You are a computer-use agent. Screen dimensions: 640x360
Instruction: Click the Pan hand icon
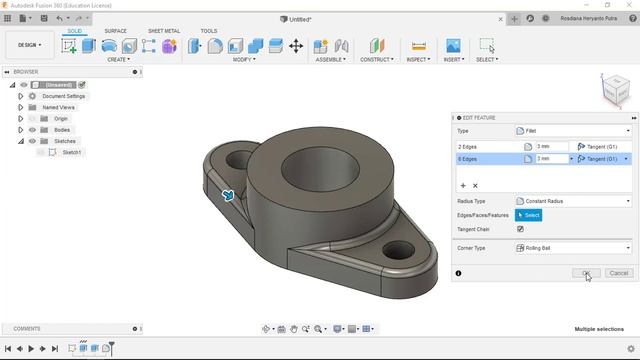click(x=293, y=329)
